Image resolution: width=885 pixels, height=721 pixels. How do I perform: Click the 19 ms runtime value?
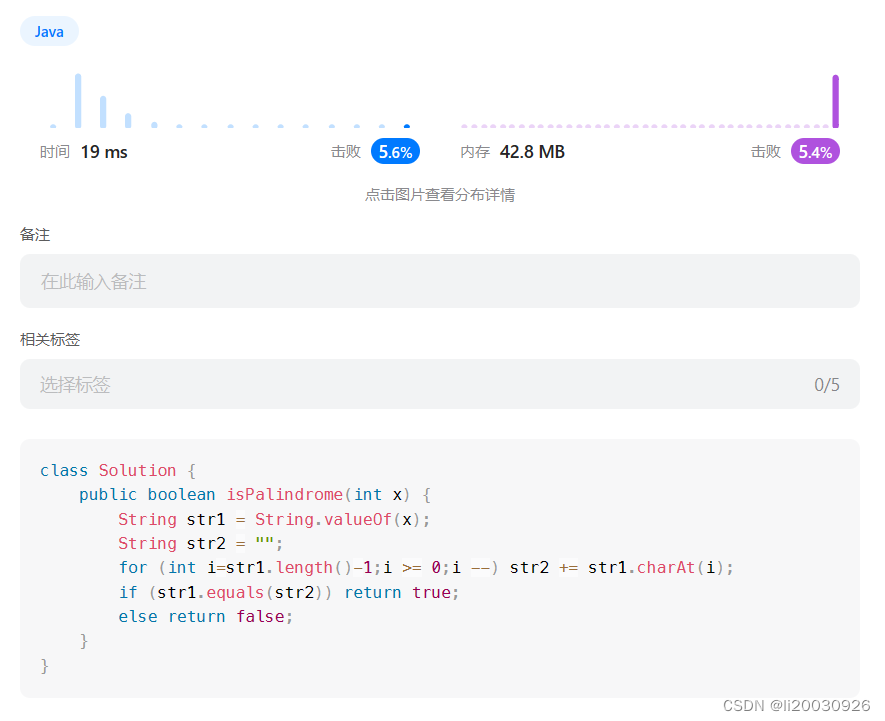[104, 152]
